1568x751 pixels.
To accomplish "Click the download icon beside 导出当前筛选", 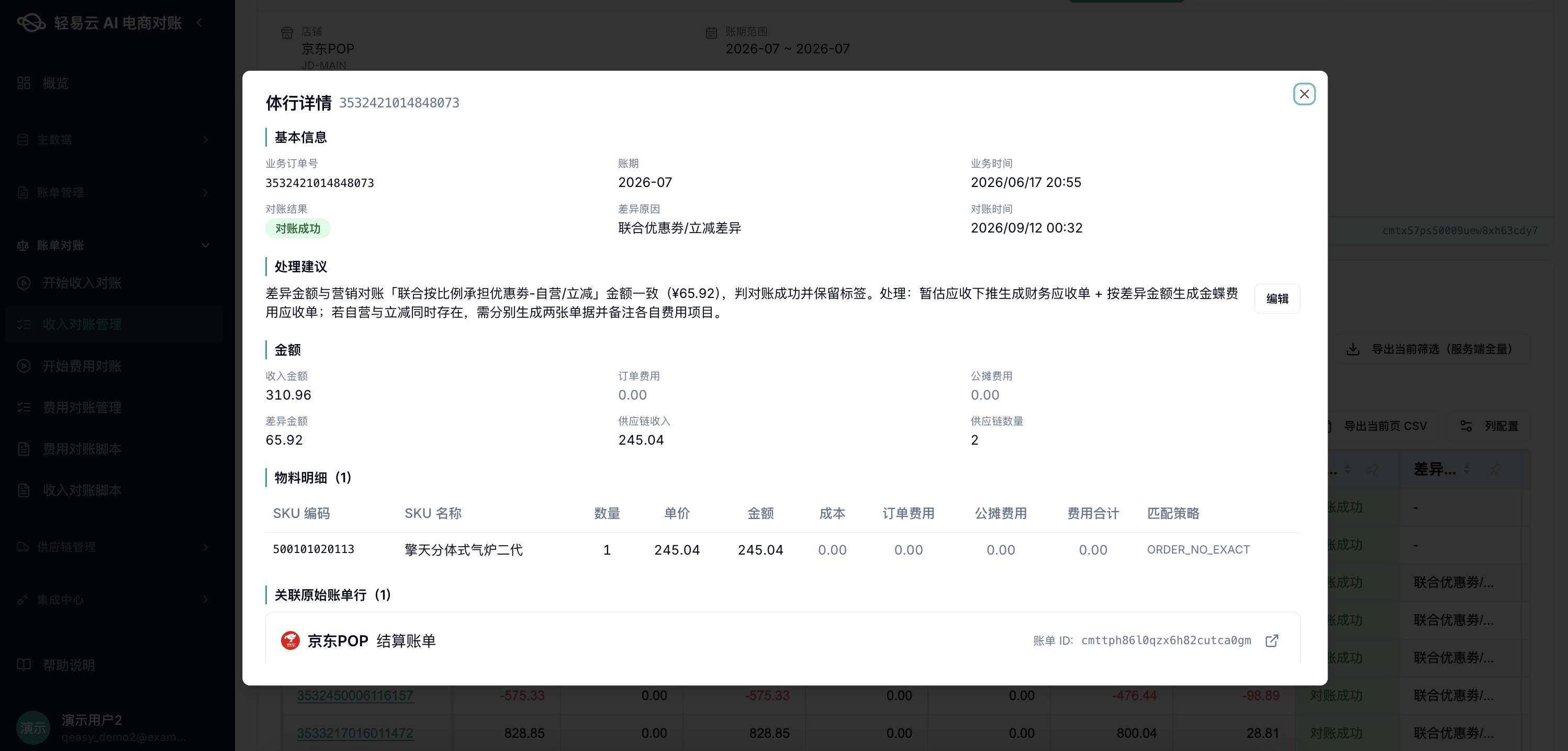I will click(1353, 349).
